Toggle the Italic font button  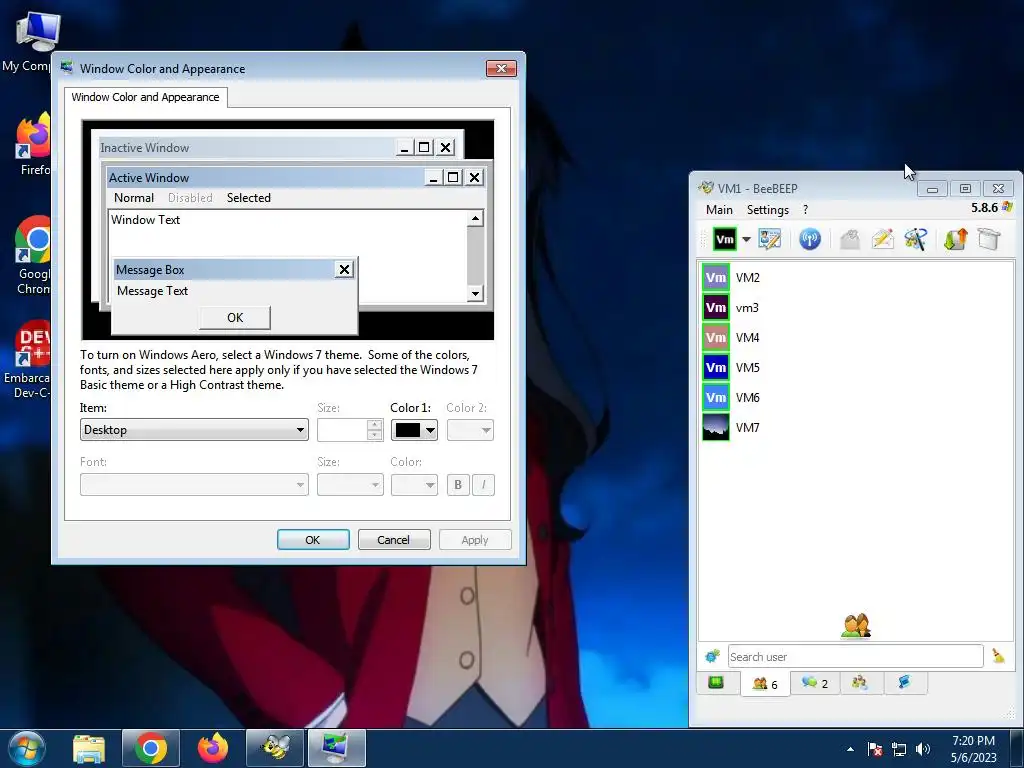[x=483, y=485]
